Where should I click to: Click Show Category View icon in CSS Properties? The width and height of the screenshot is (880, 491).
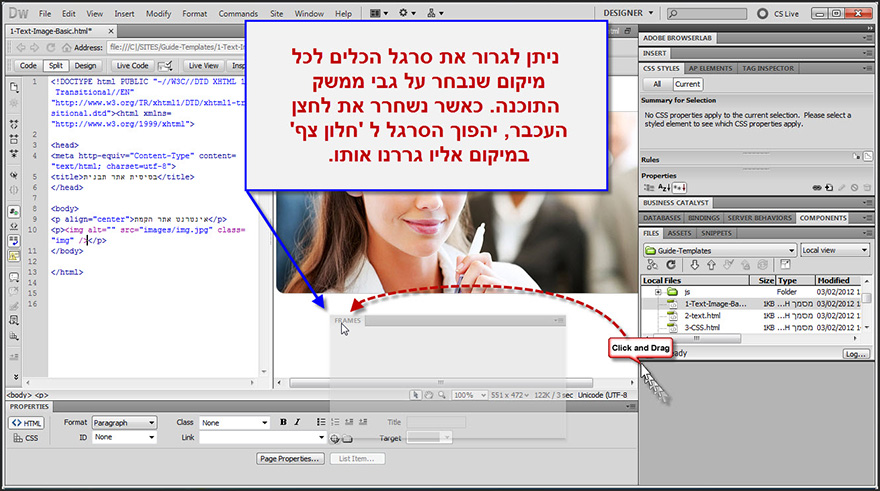coord(649,188)
